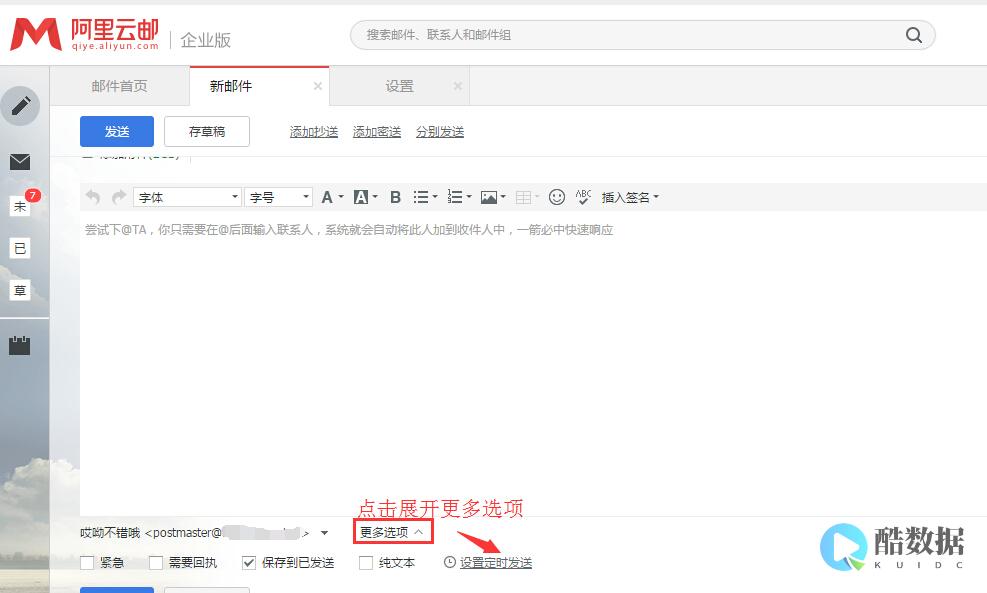Screen dimensions: 987x593
Task: Enable the 紧急 urgent checkbox
Action: point(87,562)
